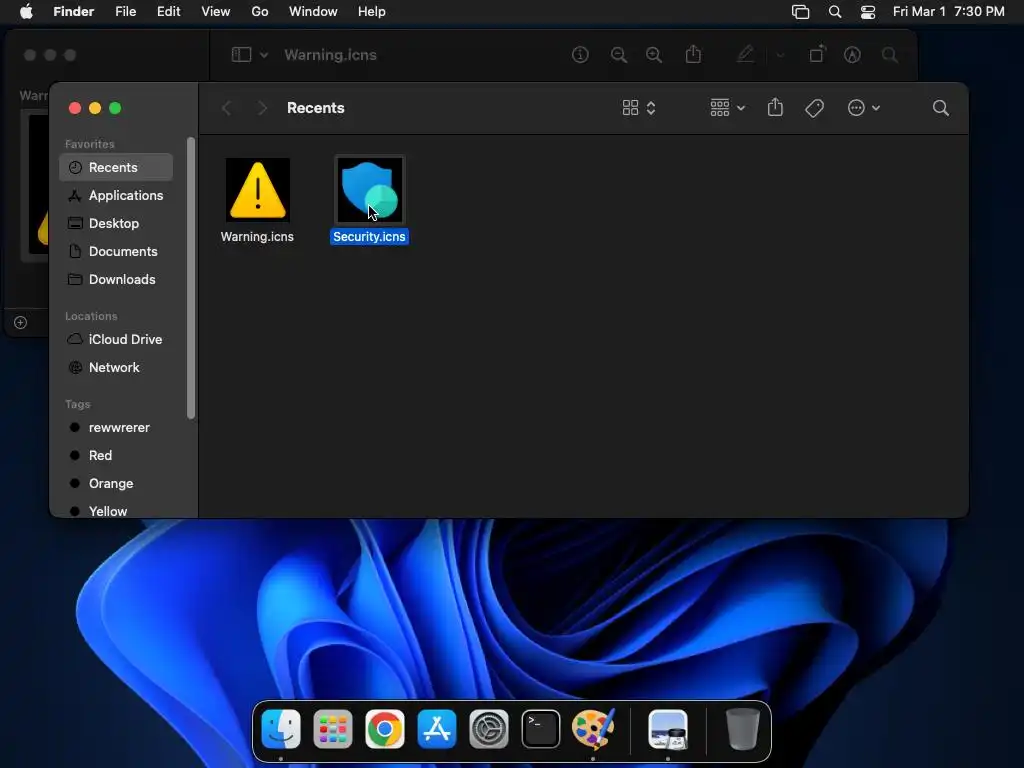1024x768 pixels.
Task: Open Network location in sidebar
Action: tap(116, 368)
